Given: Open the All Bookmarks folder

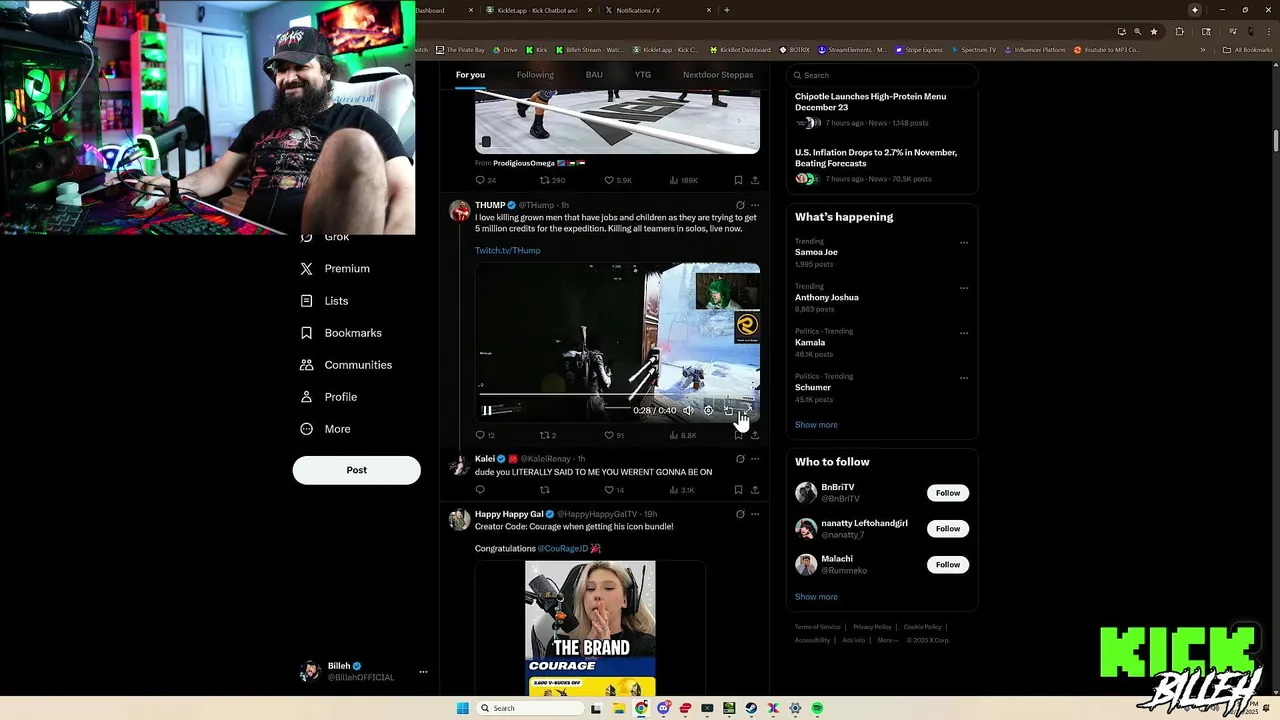Looking at the screenshot, I should click(x=1248, y=50).
